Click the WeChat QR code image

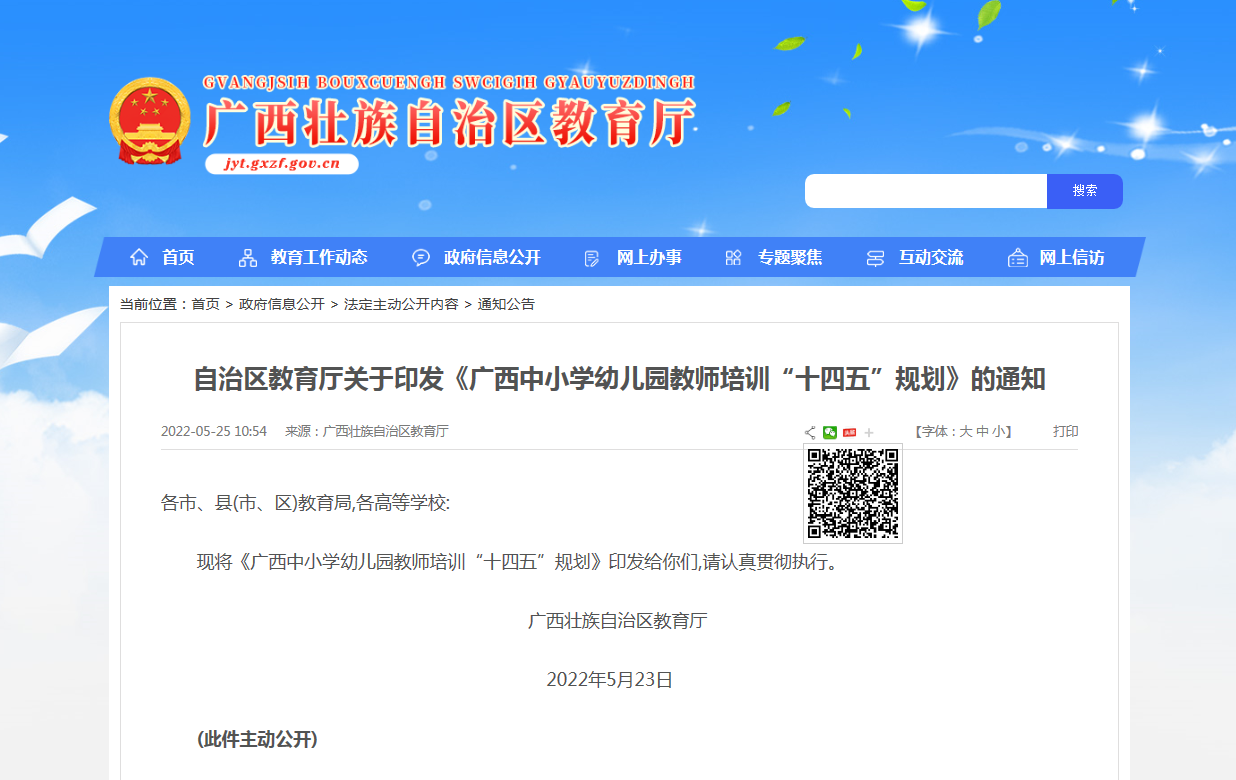[x=853, y=494]
